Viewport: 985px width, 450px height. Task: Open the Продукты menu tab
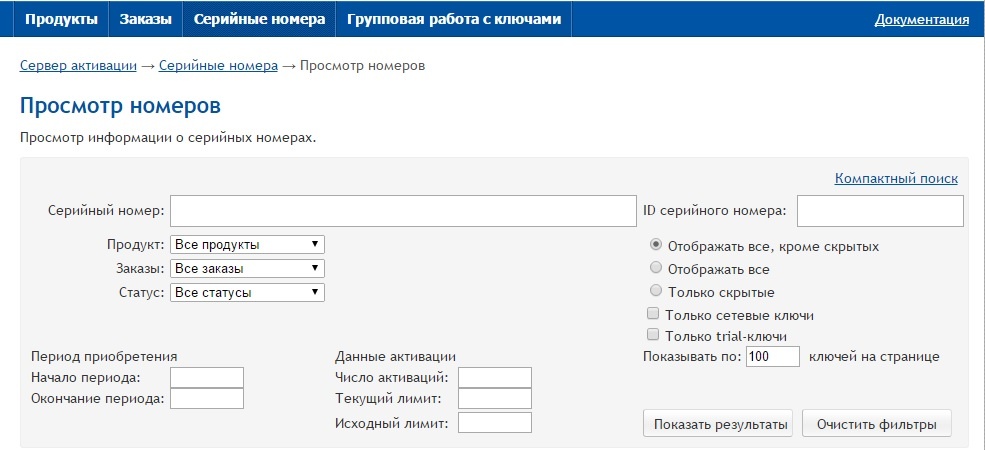pos(61,19)
